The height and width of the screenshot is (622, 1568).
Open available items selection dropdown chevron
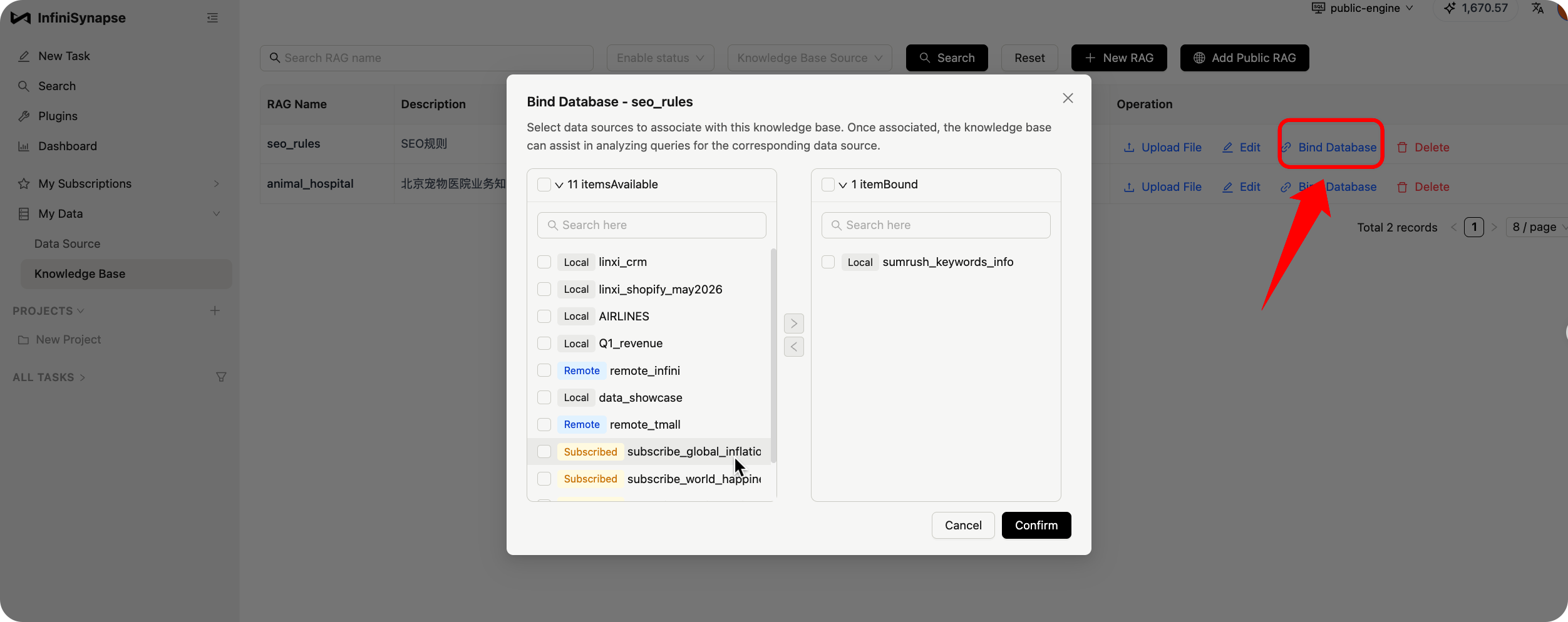559,185
